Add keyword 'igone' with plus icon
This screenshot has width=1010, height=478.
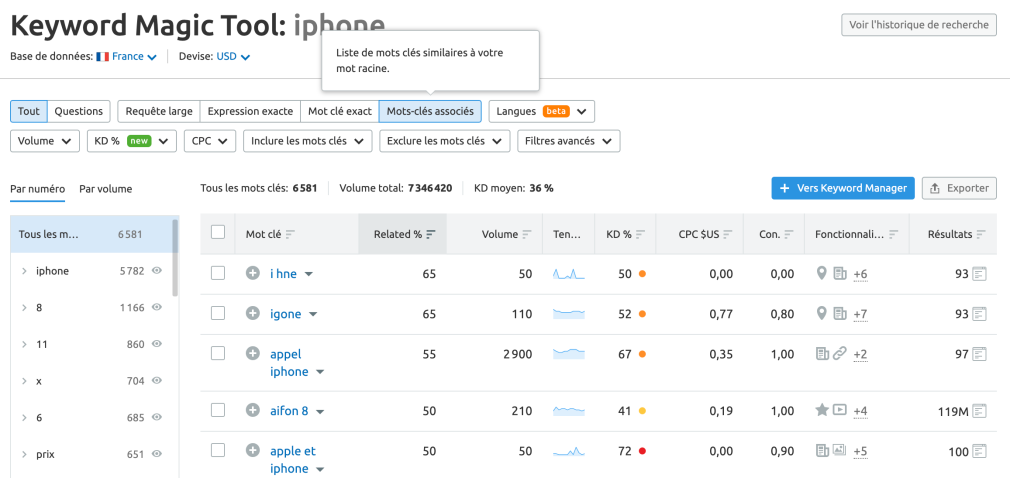click(x=253, y=314)
